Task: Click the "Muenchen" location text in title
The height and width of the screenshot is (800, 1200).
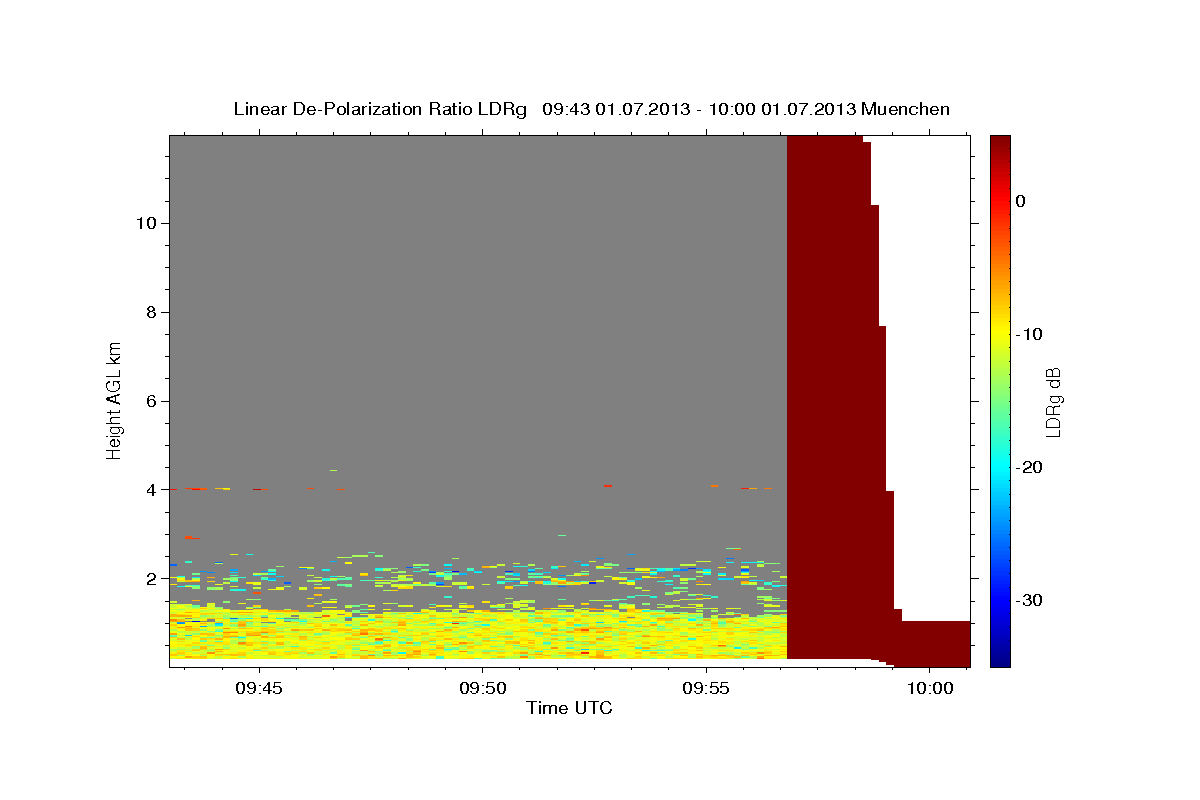Action: (907, 109)
